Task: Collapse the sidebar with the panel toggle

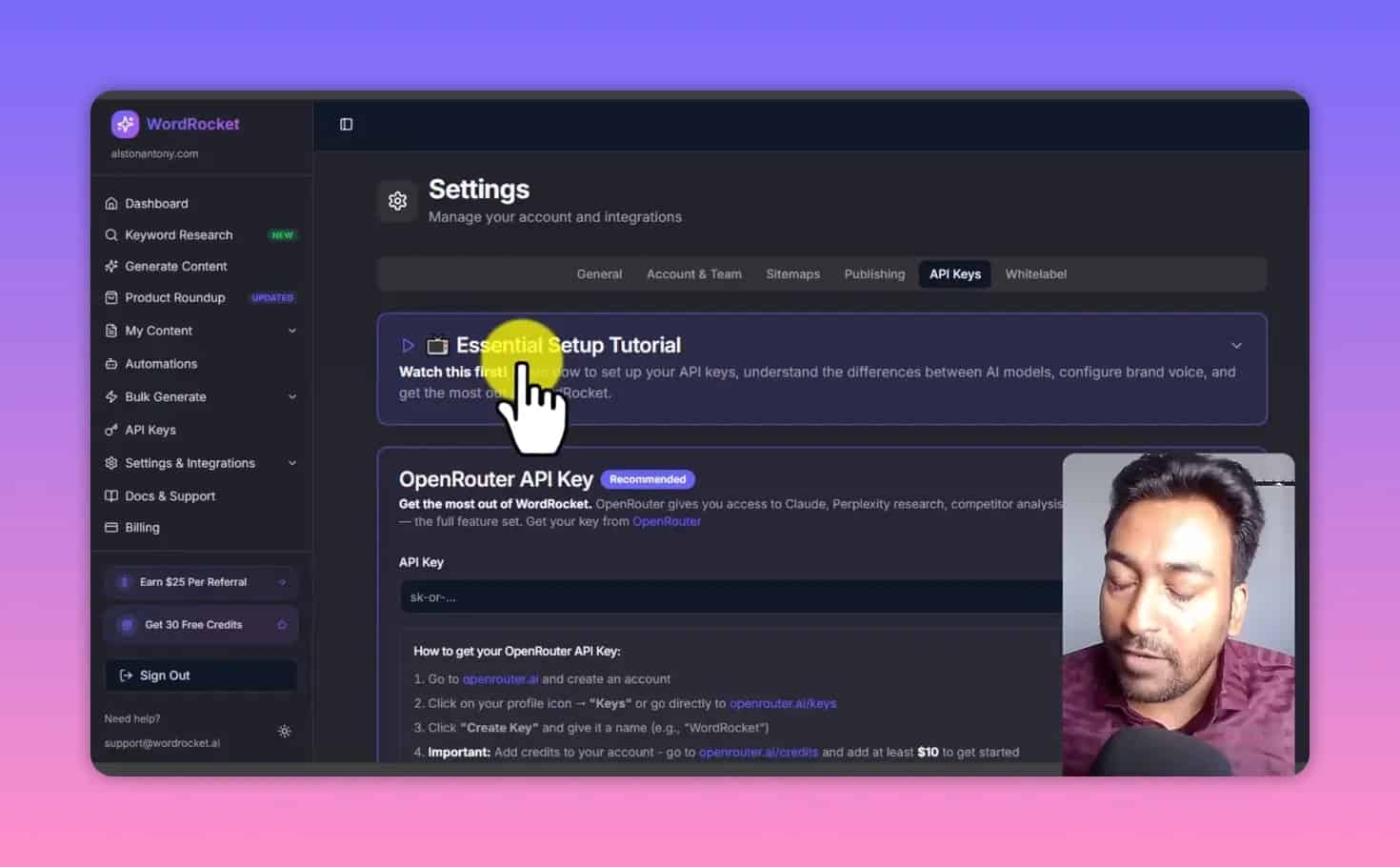Action: coord(345,124)
